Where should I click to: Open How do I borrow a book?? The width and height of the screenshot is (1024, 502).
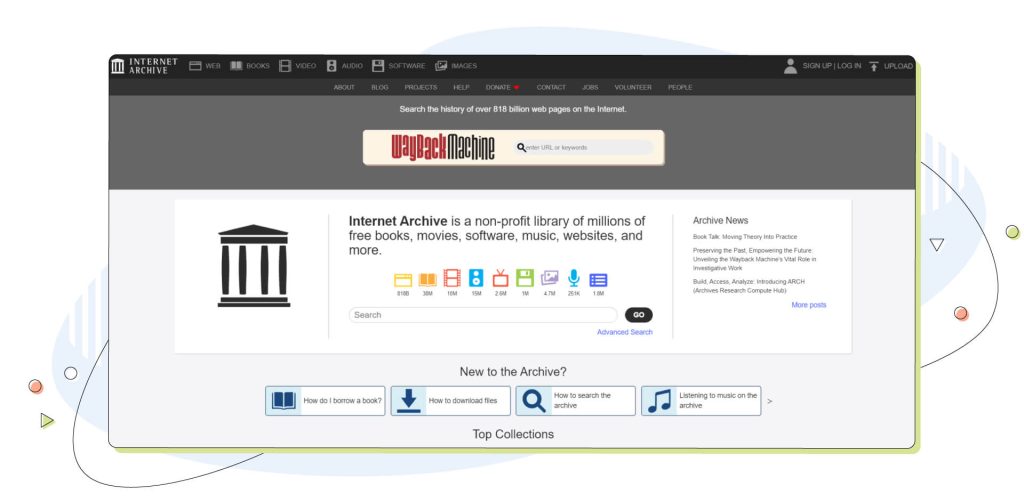point(325,401)
